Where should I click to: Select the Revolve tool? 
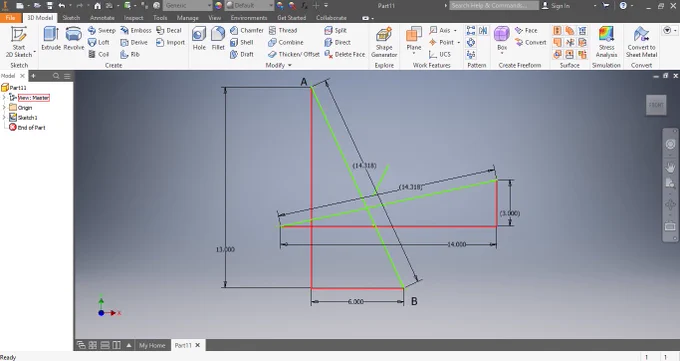point(74,38)
